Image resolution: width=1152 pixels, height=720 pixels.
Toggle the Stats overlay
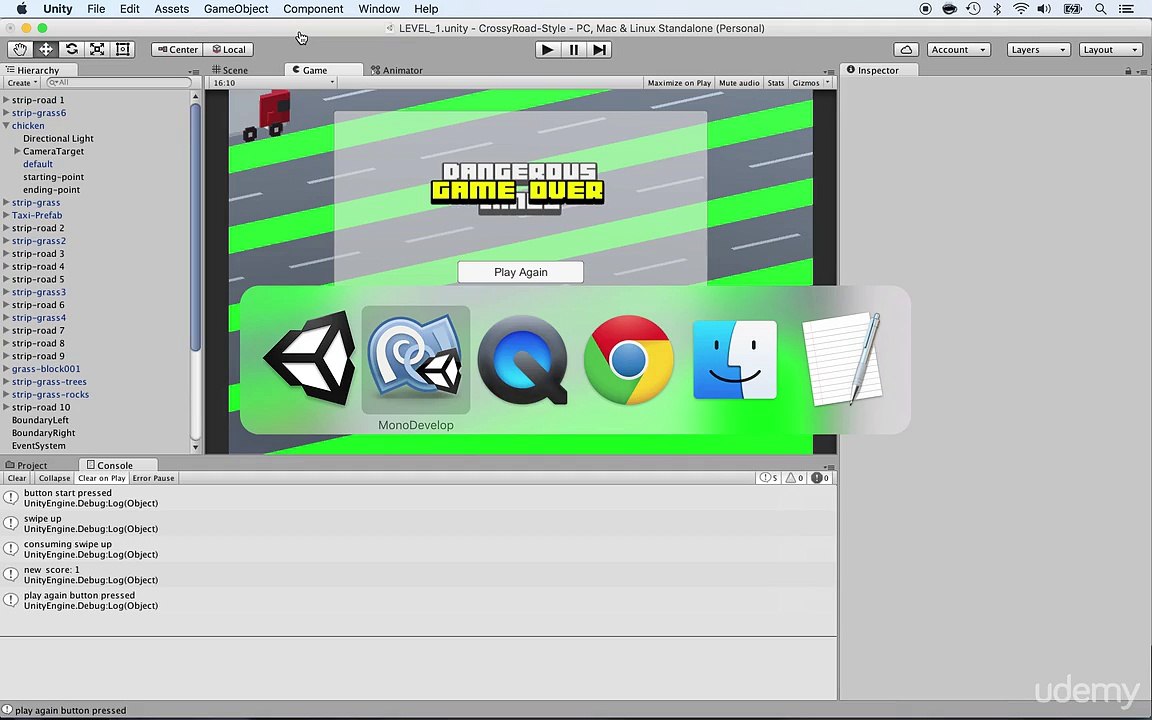point(776,83)
